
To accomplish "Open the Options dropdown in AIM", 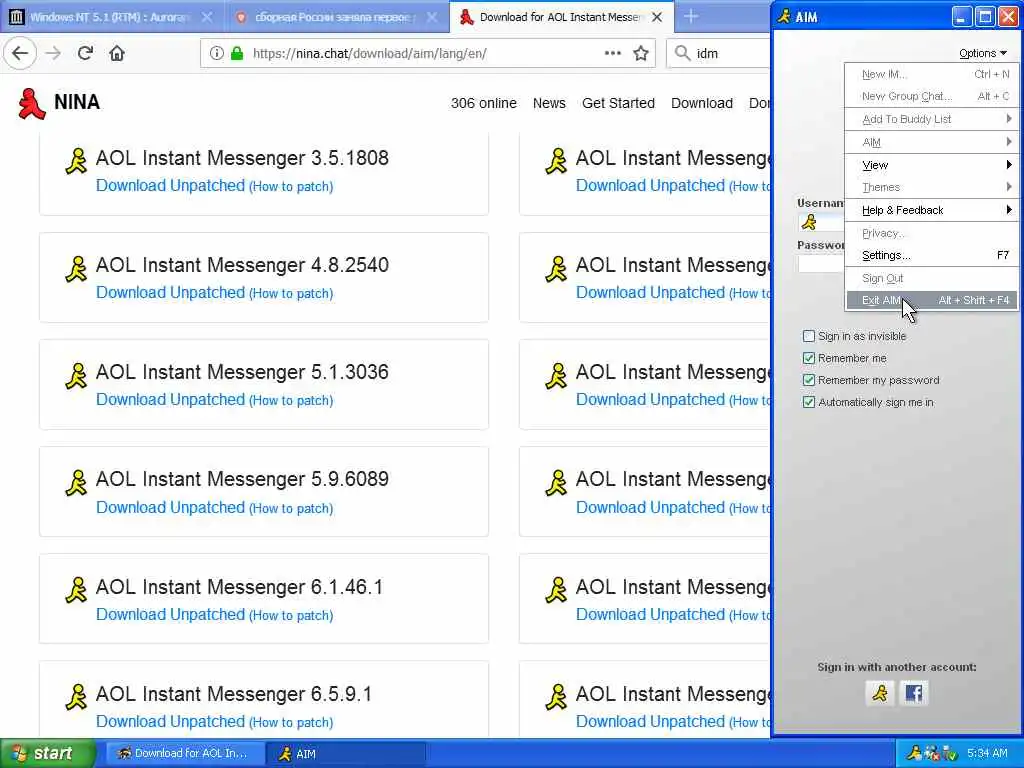I will tap(983, 53).
